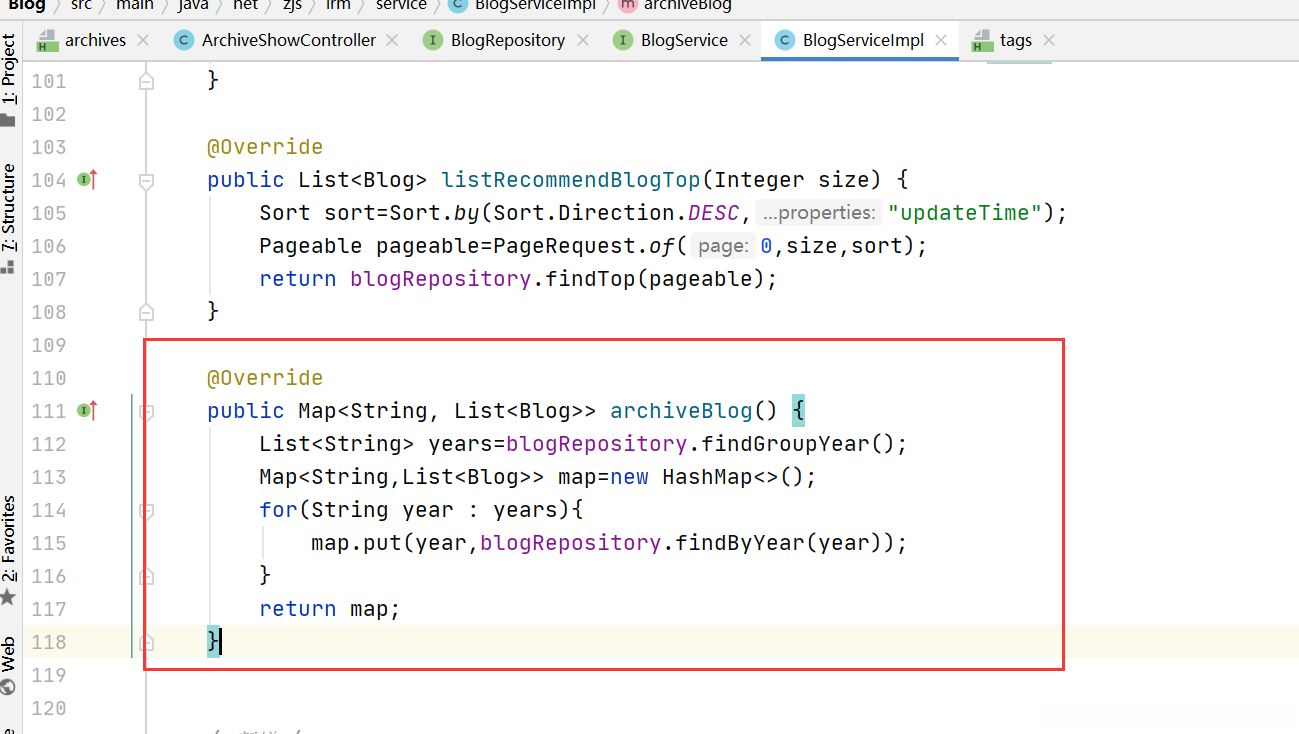The width and height of the screenshot is (1299, 734).
Task: Close the ArchiveShowController tab
Action: 392,41
